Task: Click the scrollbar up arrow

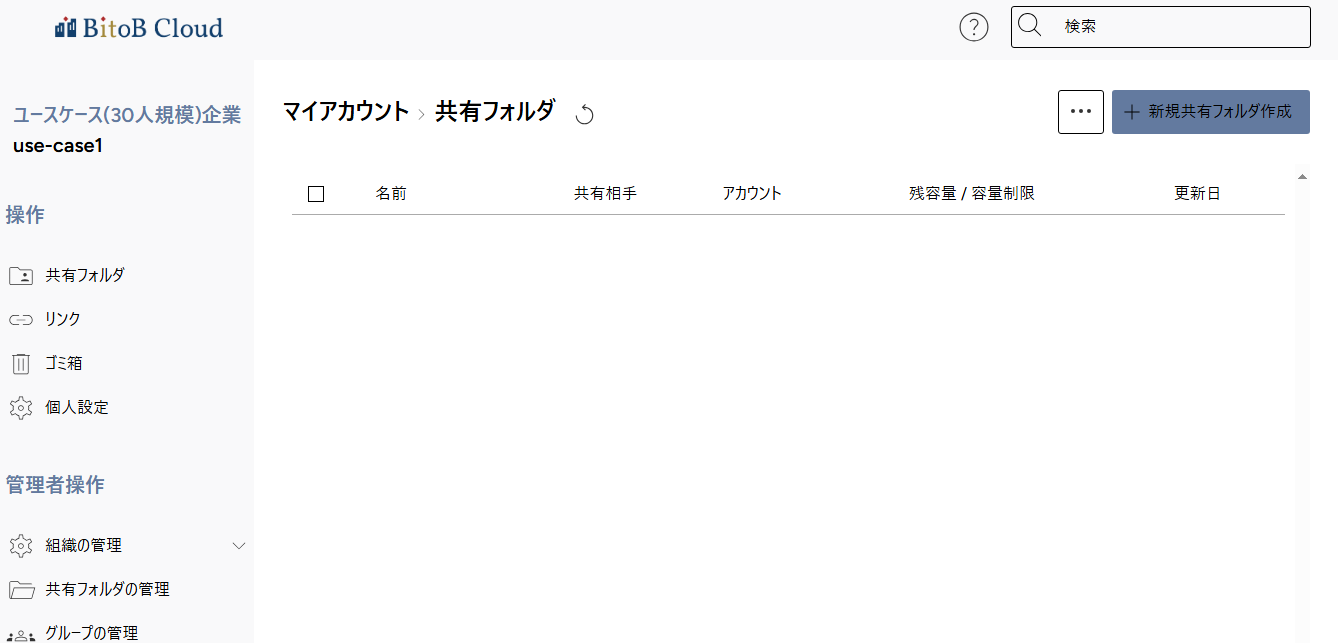Action: pos(1302,177)
